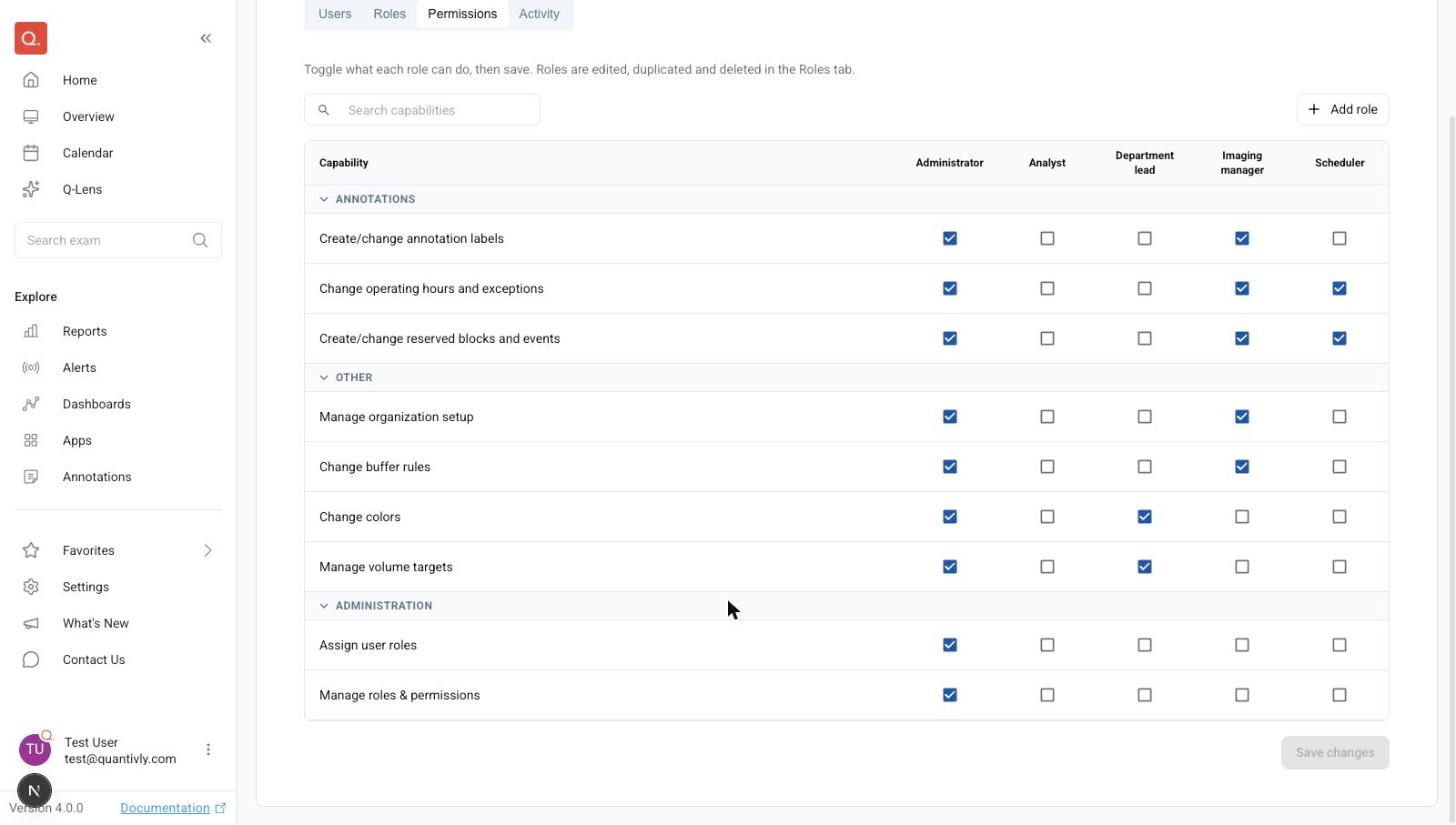Click the magnifier icon in Search exam
1456x825 pixels.
tap(200, 240)
